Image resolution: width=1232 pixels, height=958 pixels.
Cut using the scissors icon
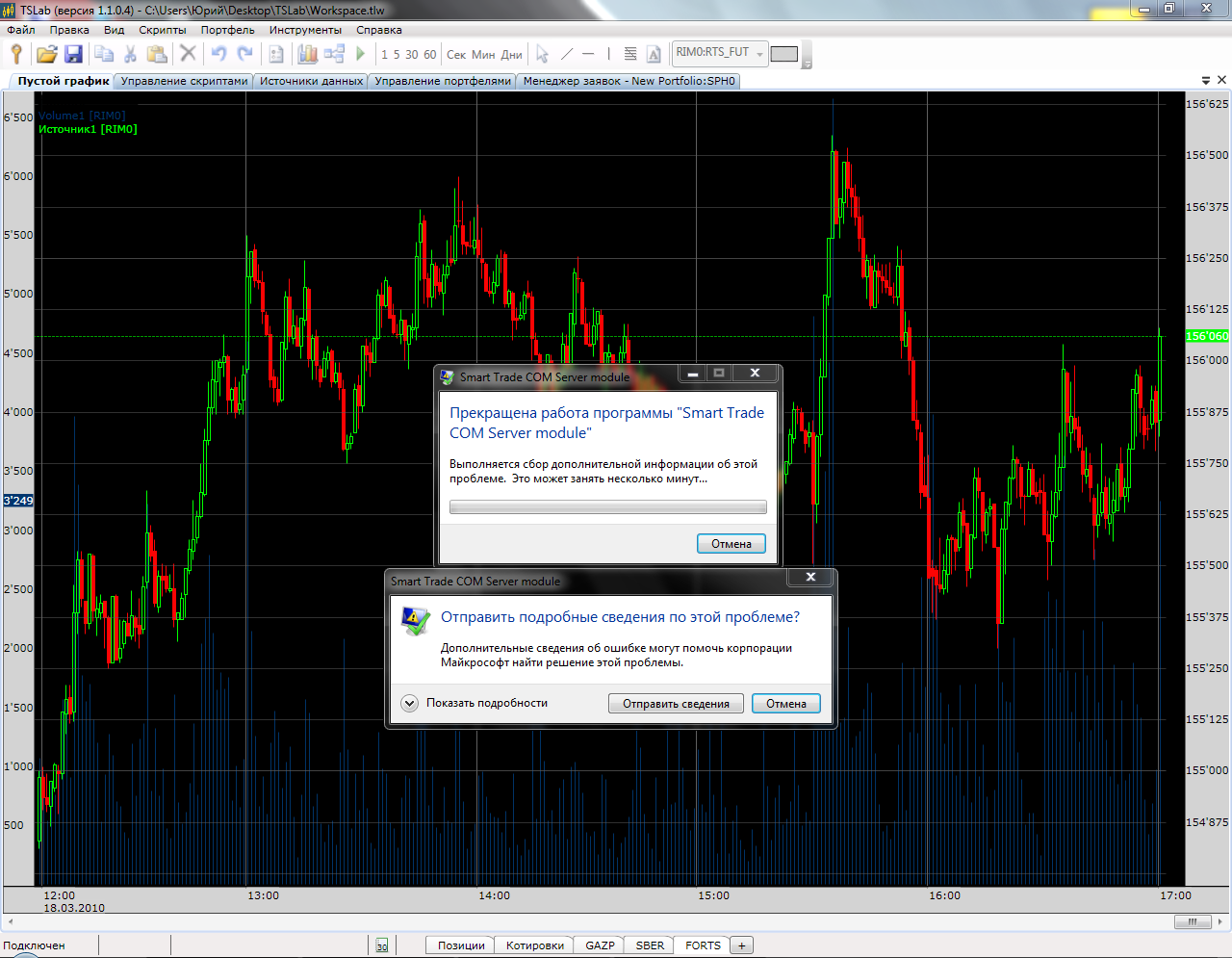(130, 54)
